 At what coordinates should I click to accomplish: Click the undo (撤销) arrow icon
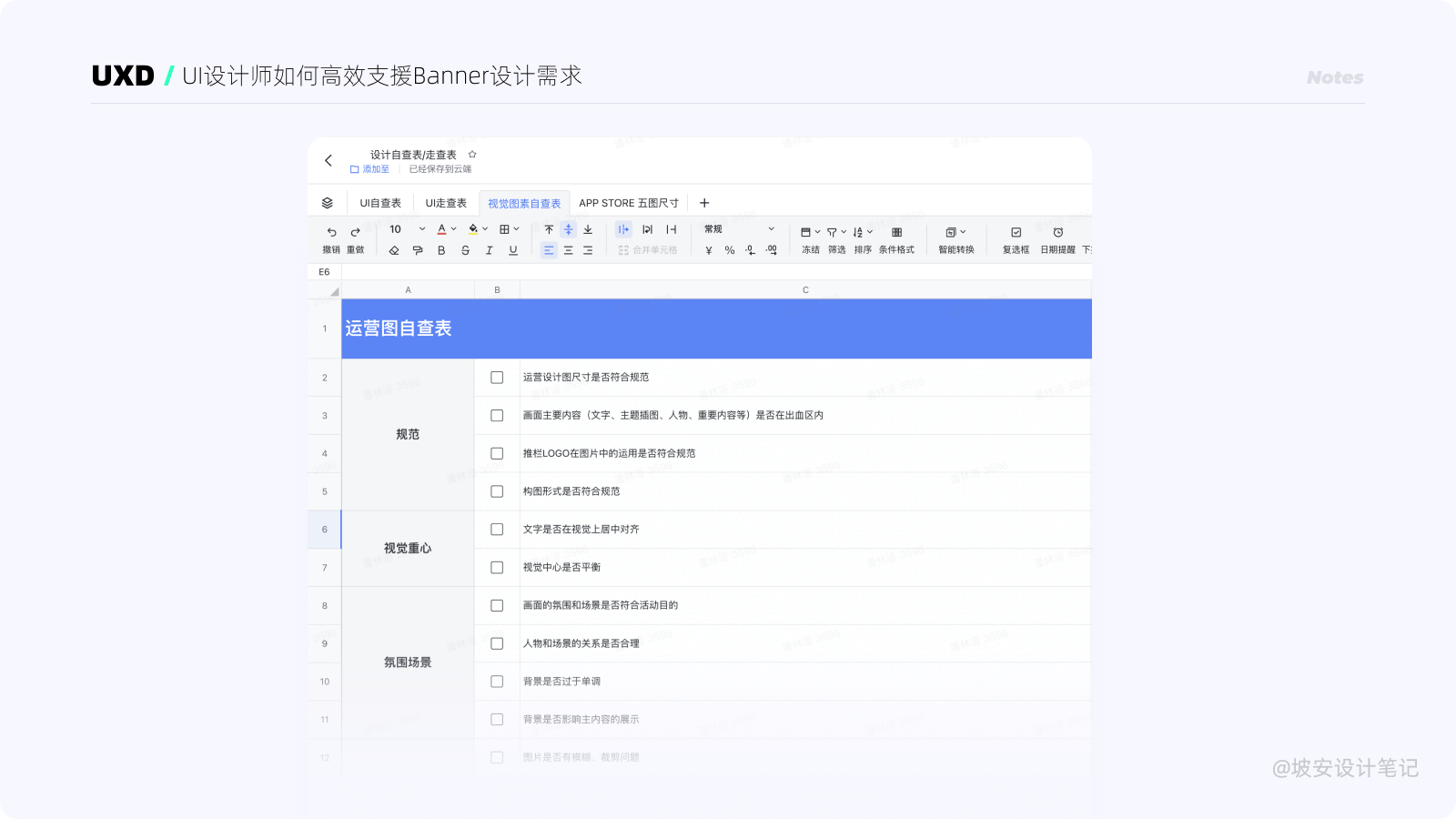tap(331, 232)
